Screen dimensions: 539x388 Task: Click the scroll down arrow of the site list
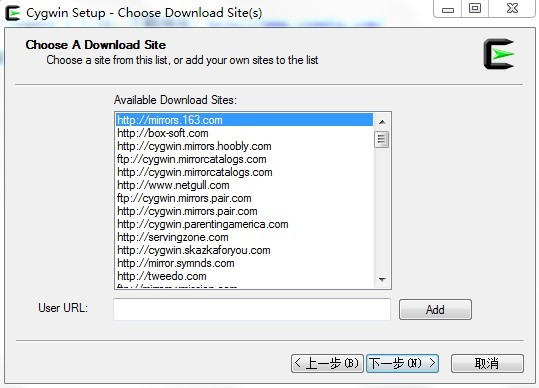pyautogui.click(x=382, y=279)
